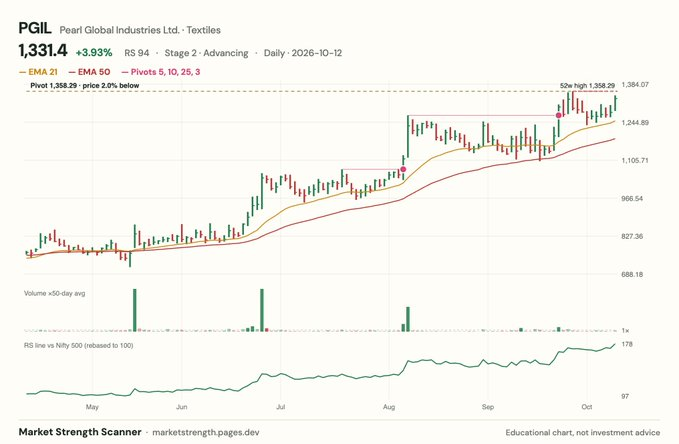679x444 pixels.
Task: Click the Pivots 5, 10, 25, 3 legend entry
Action: pos(161,72)
